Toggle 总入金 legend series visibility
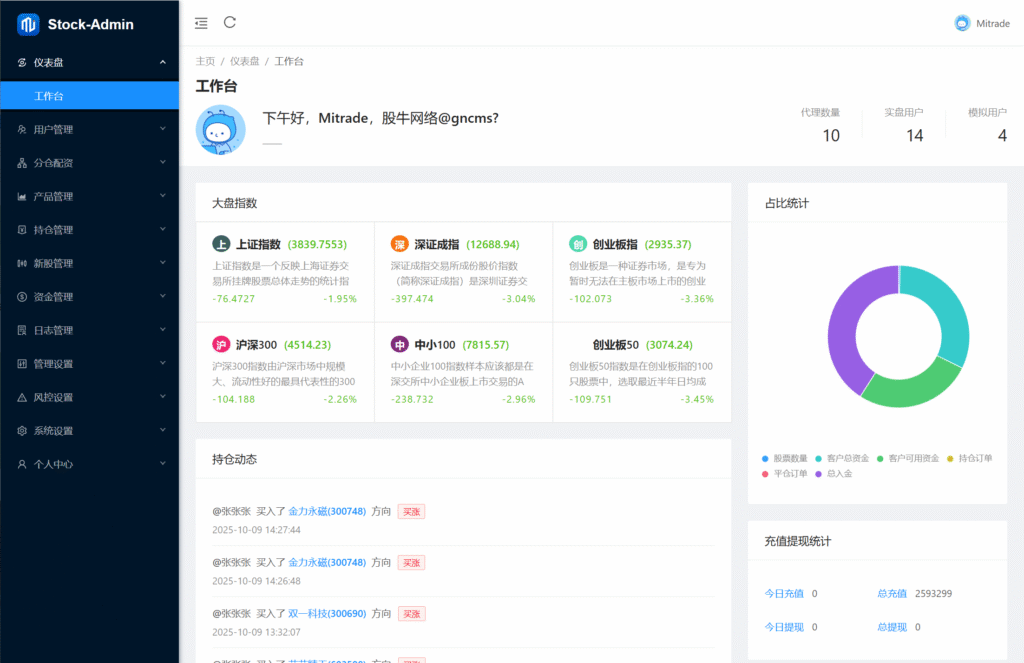Screen dimensions: 1024x663 point(833,473)
